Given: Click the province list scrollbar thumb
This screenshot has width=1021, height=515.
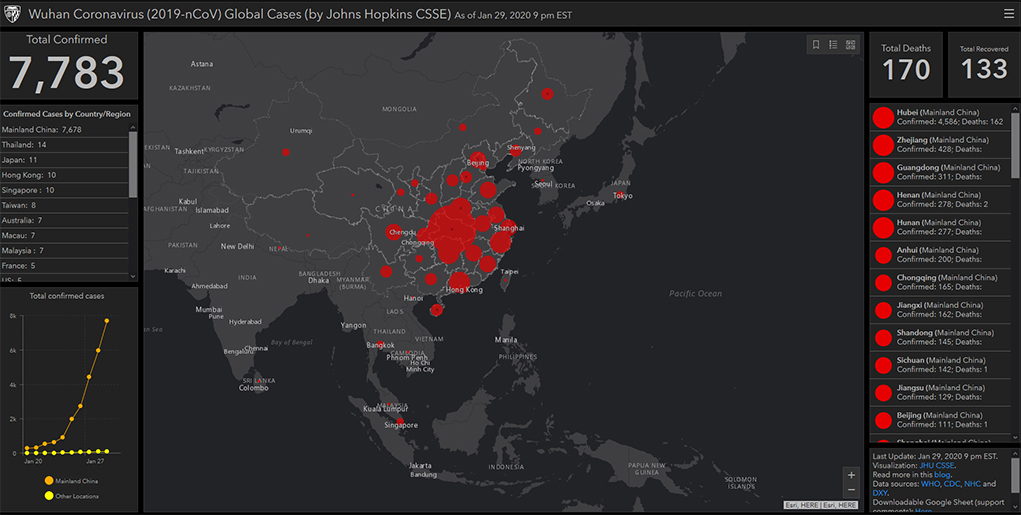Looking at the screenshot, I should point(1015,145).
